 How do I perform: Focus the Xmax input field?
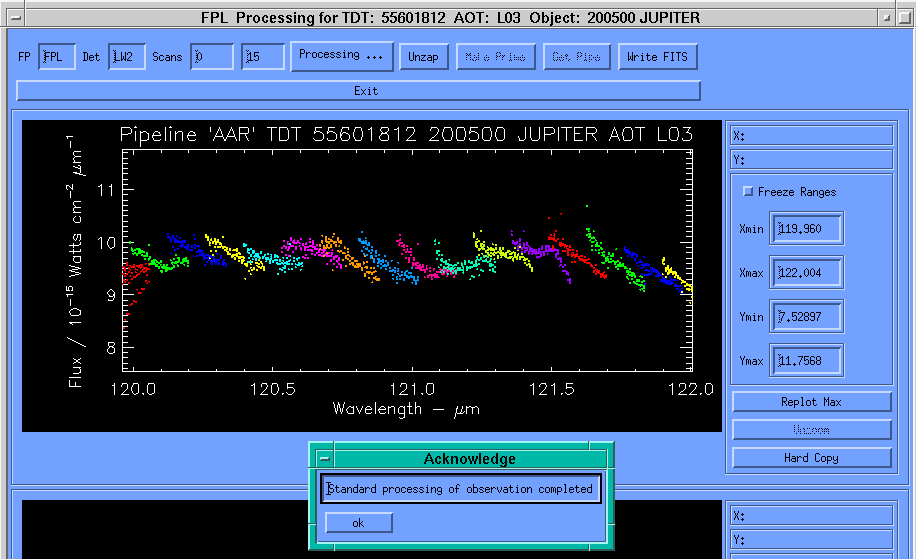point(806,273)
